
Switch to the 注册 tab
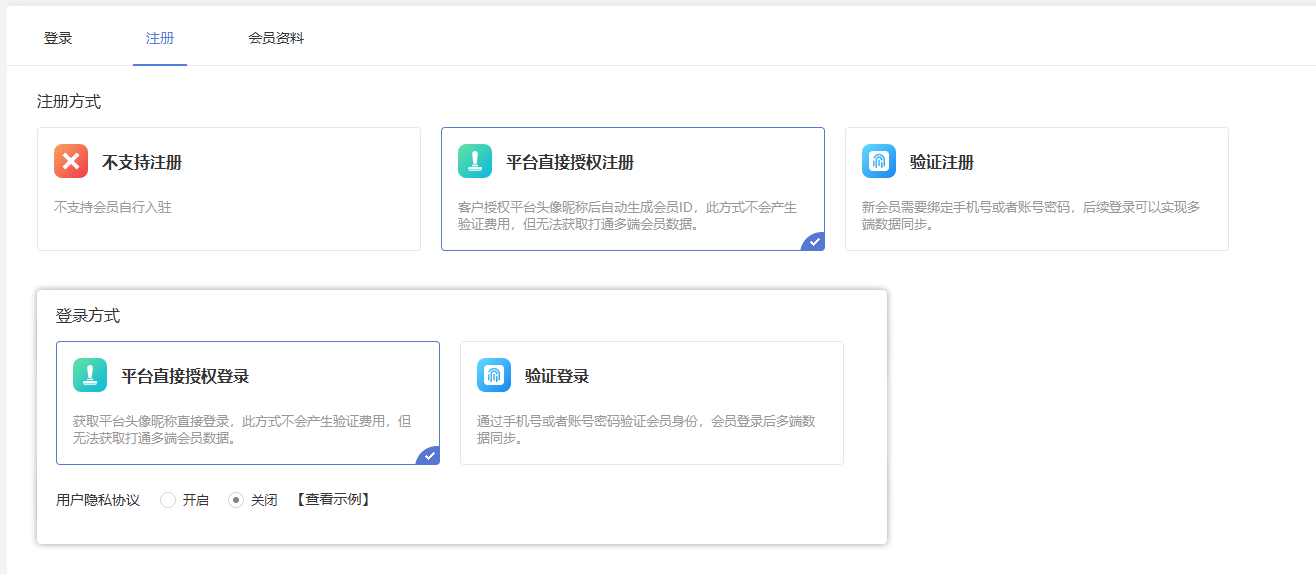point(160,38)
